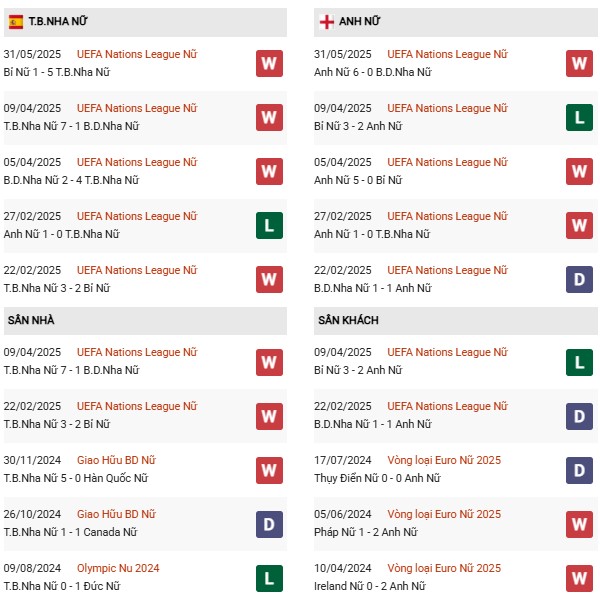Open match Anh Nữ 5 - 0 Bỉ Nữ

coord(358,180)
